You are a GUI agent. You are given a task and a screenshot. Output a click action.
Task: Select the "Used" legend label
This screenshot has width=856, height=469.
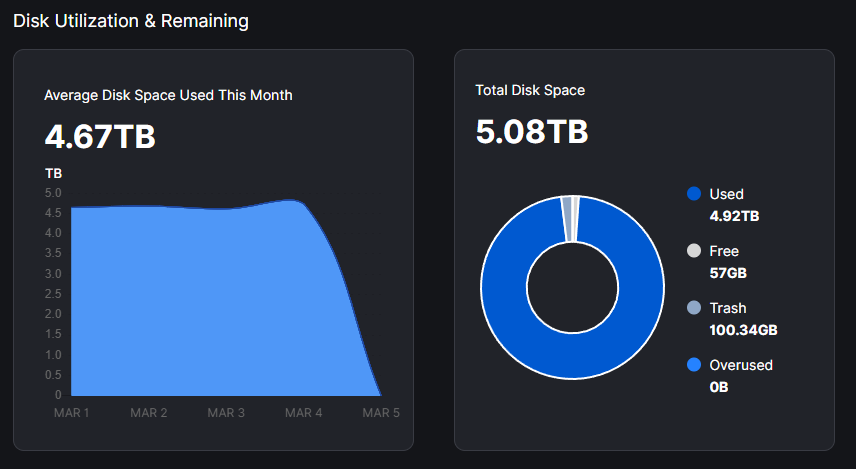726,194
